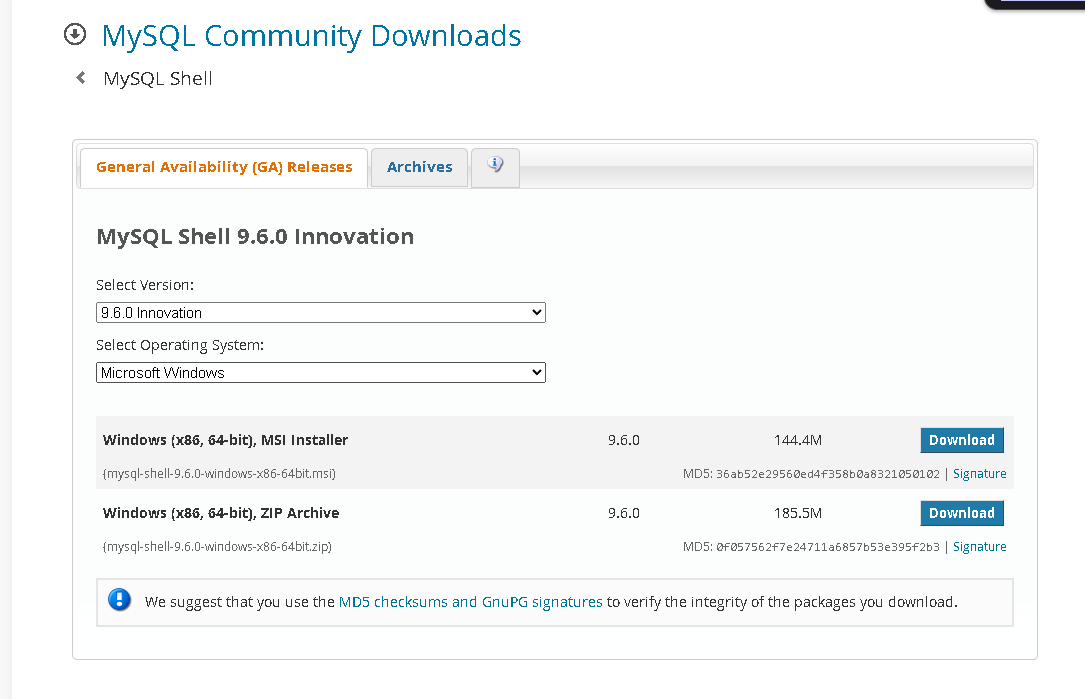Open MD5 checksums and GnuPG signatures link
This screenshot has height=699, width=1085.
pyautogui.click(x=471, y=602)
